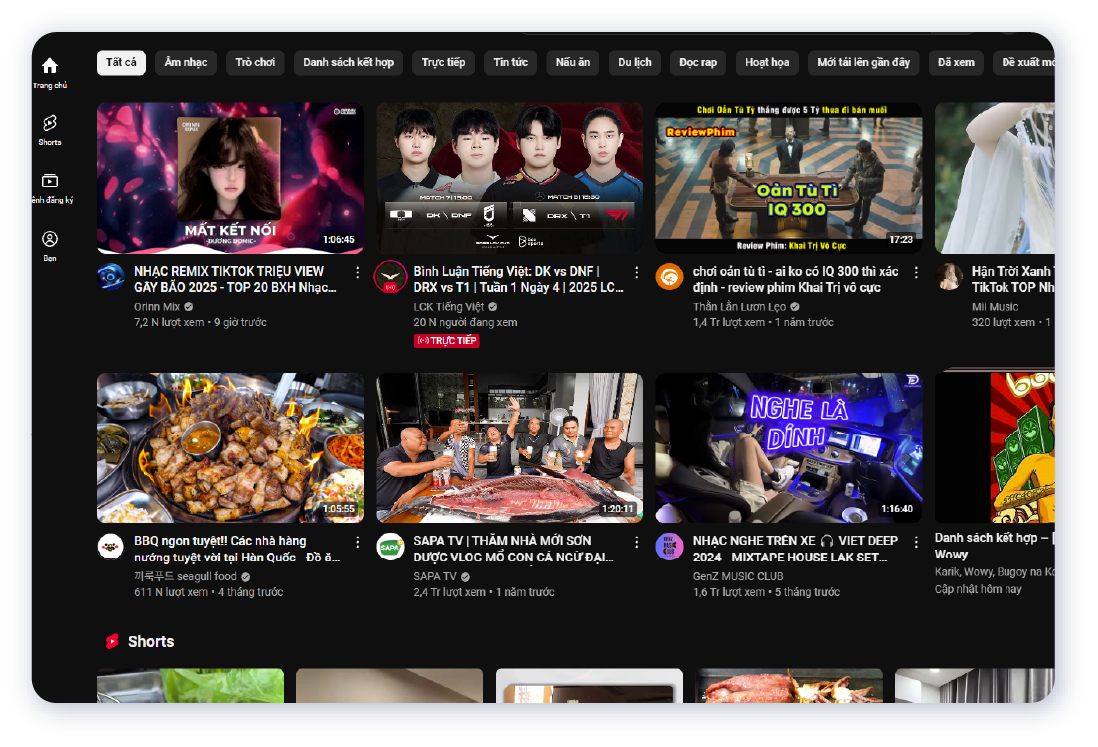The width and height of the screenshot is (1098, 747).
Task: Open Orinn Mix channel avatar
Action: pyautogui.click(x=111, y=277)
